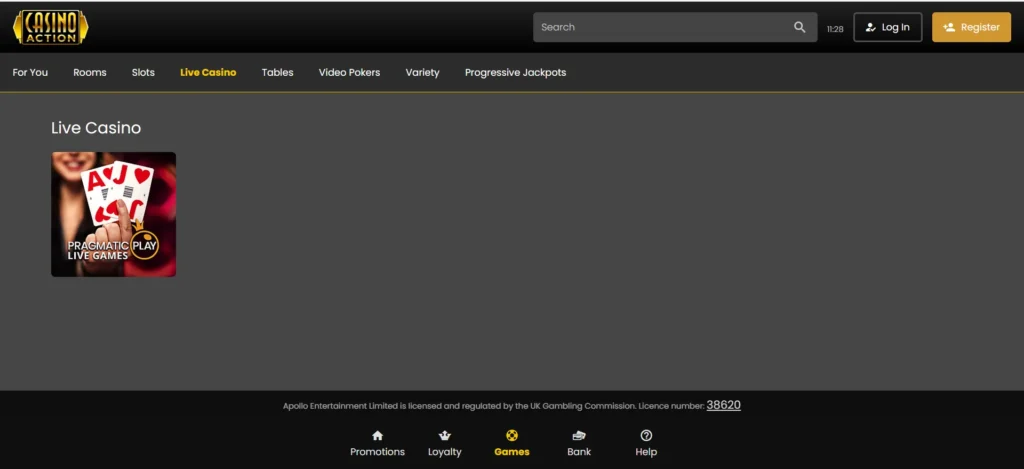Screen dimensions: 1024x469
Task: Open Pragmatic Play Live Games thumbnail
Action: pos(114,214)
